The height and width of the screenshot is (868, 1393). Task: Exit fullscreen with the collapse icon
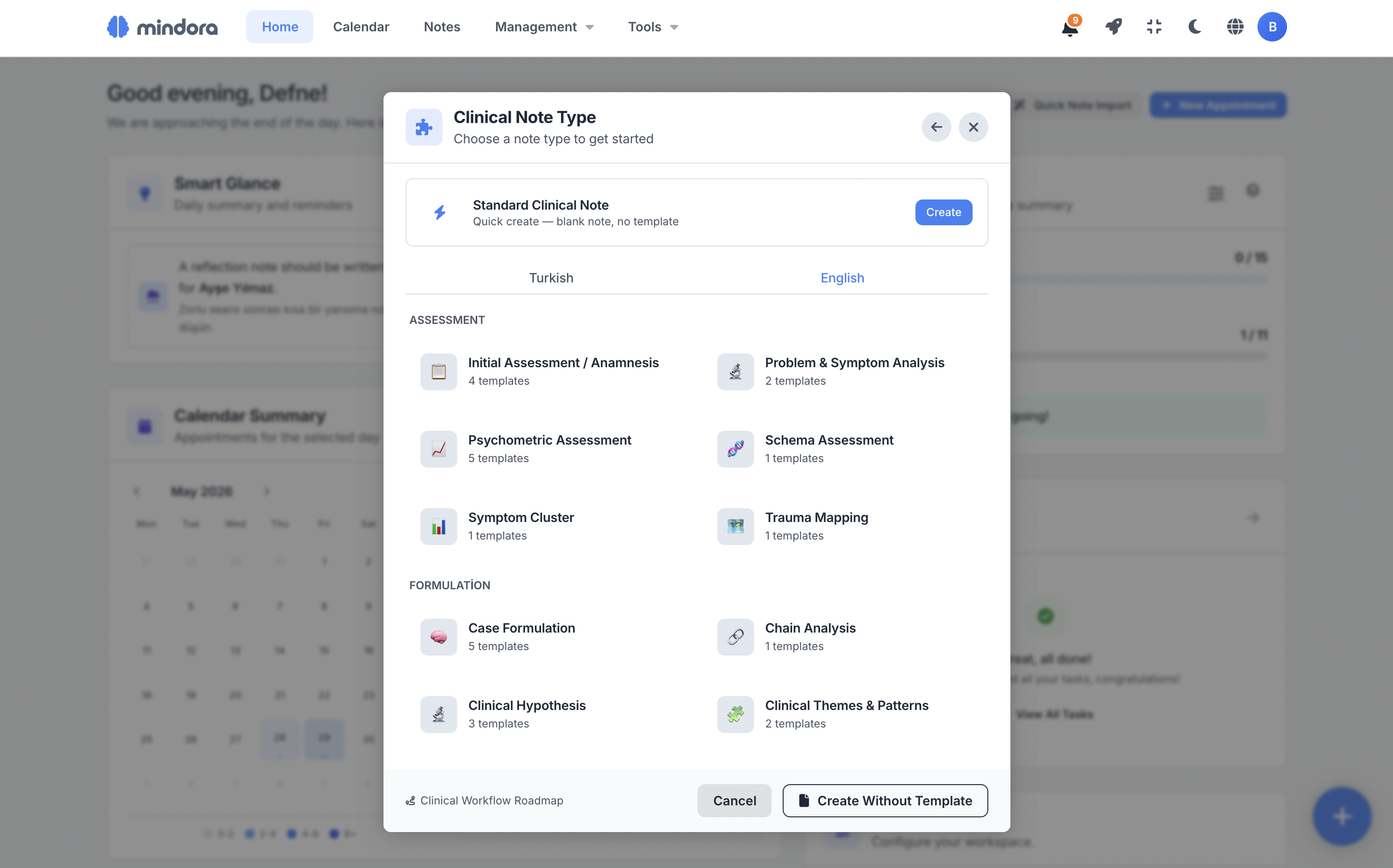click(1154, 27)
